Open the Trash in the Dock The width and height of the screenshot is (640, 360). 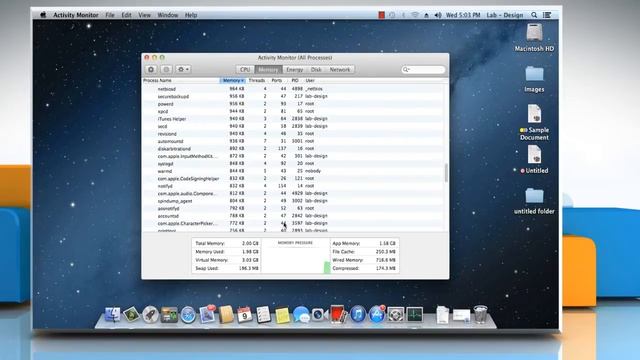[481, 314]
